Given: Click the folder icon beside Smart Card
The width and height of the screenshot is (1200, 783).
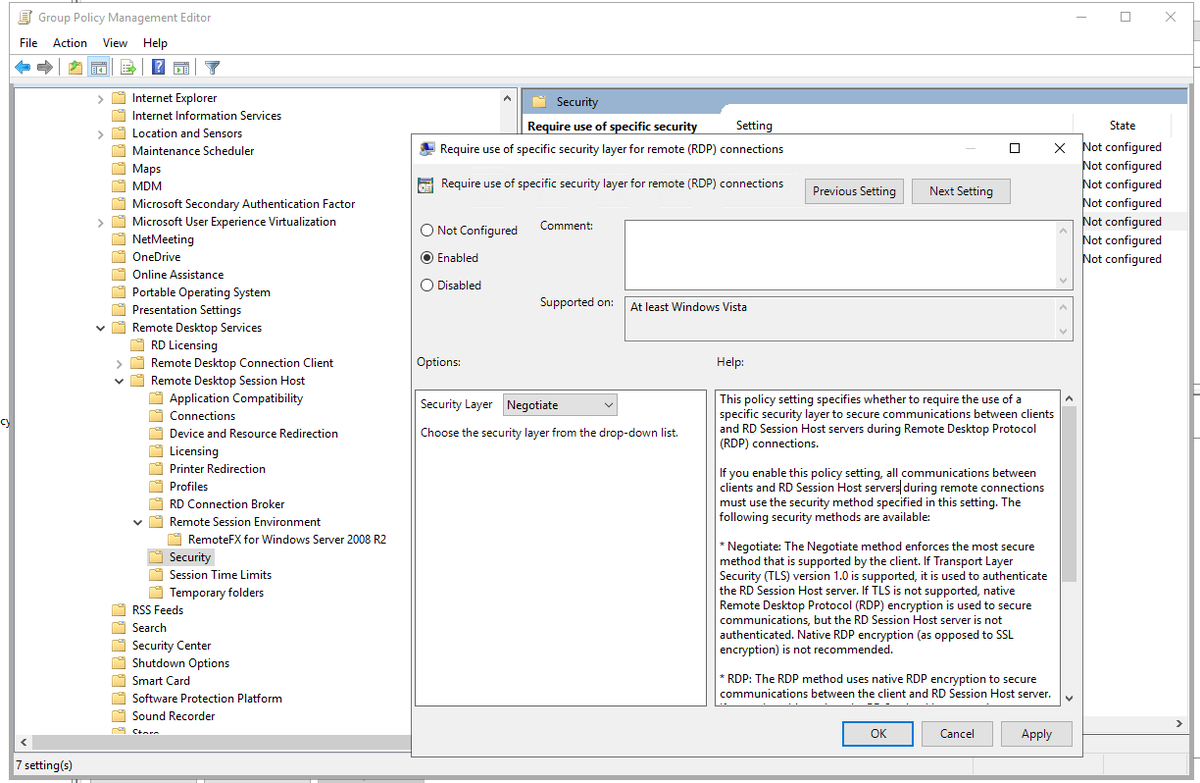Looking at the screenshot, I should click(119, 681).
